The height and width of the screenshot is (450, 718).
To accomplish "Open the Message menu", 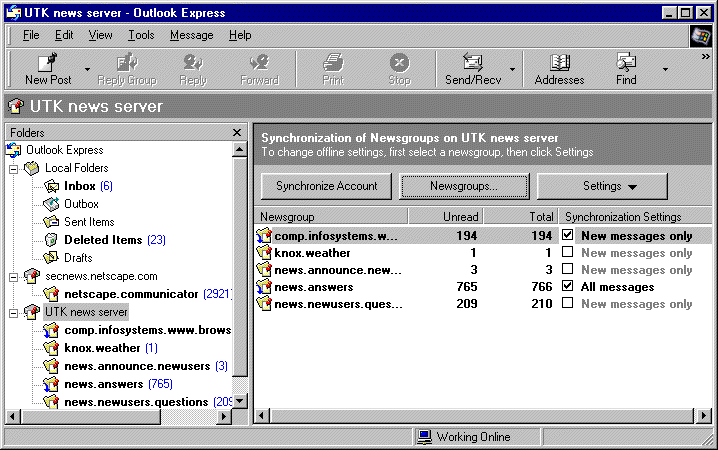I will 191,35.
